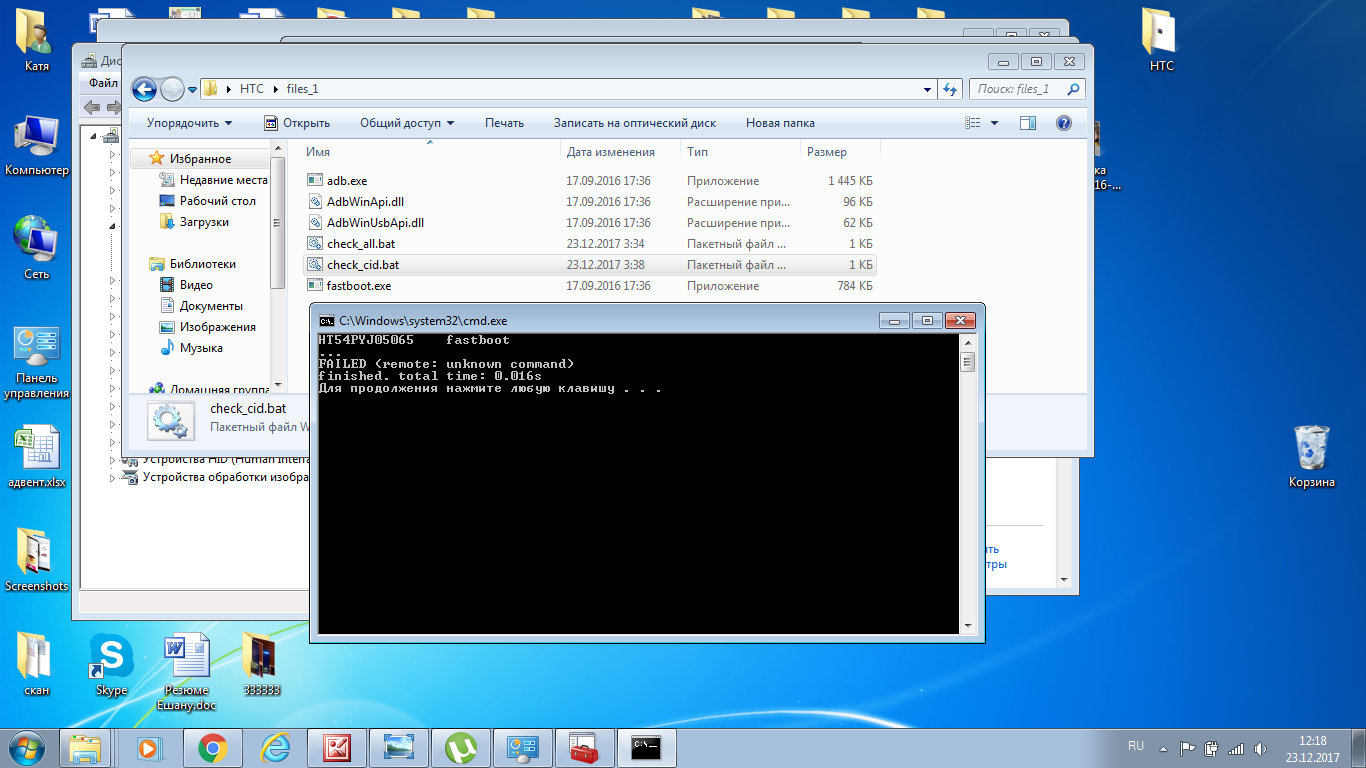Open the Chrome icon in the taskbar
Viewport: 1366px width, 768px height.
[x=212, y=747]
